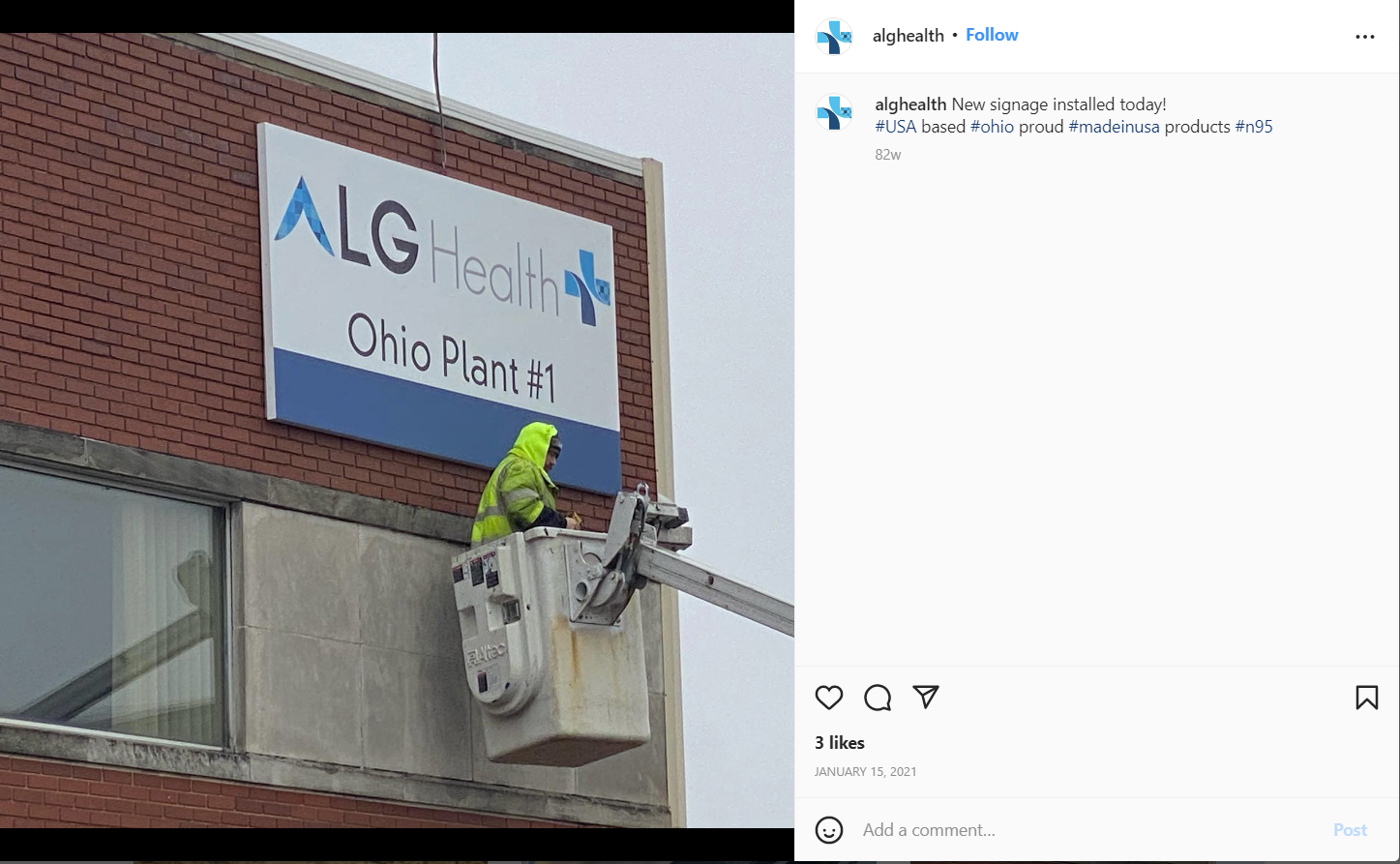Open the #USA hashtag
The width and height of the screenshot is (1400, 864).
click(896, 127)
